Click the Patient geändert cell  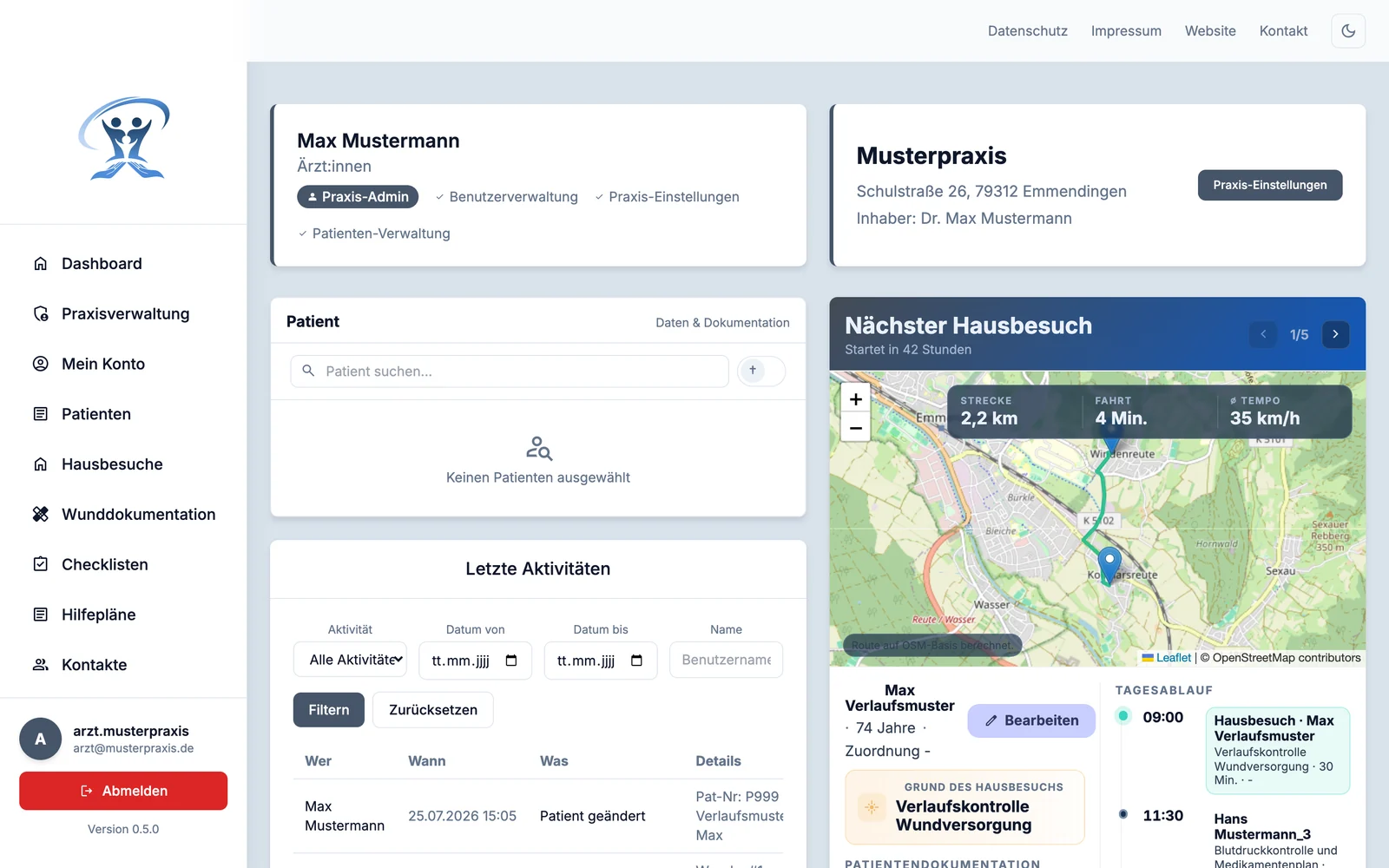click(592, 816)
